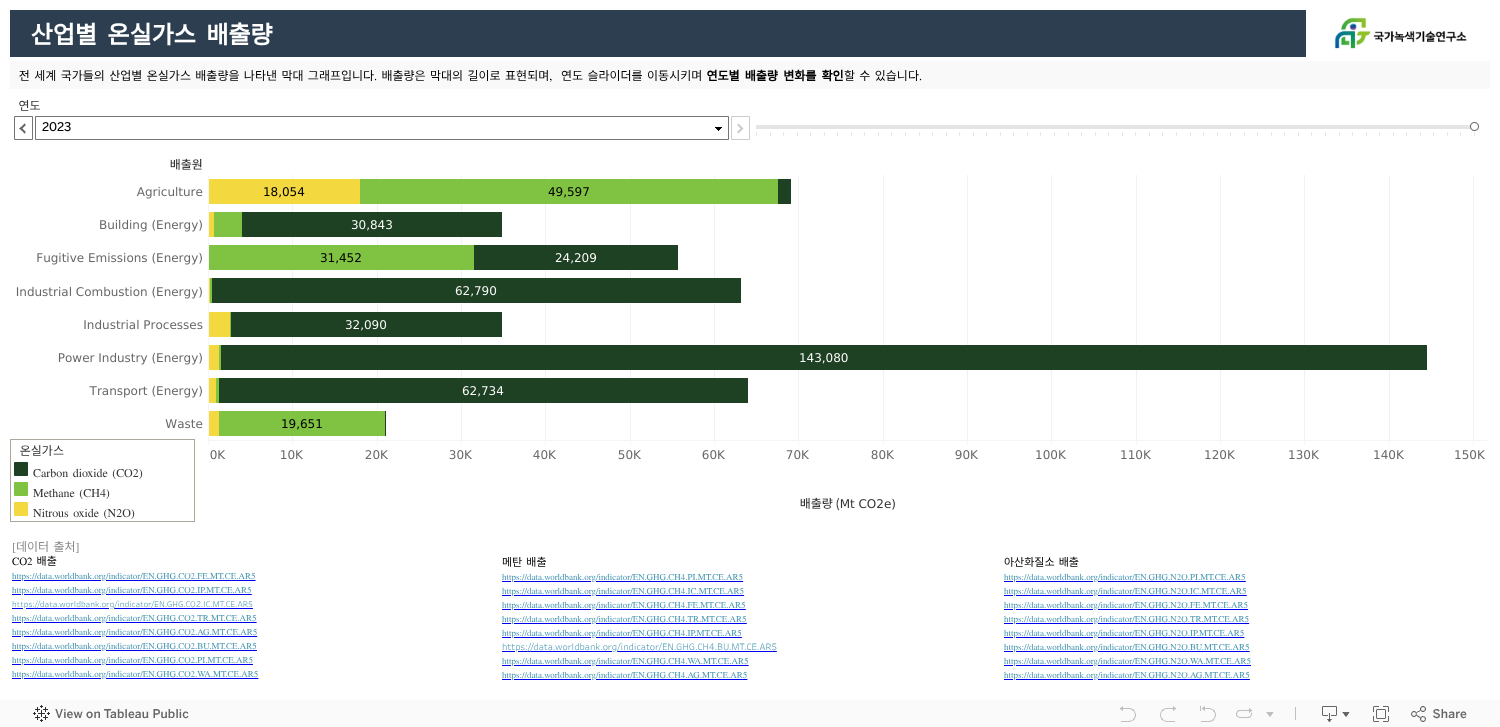Open the EN.GHG.CH4.WA.MT.CE.AR5 link
Image resolution: width=1500 pixels, height=727 pixels.
click(x=625, y=661)
